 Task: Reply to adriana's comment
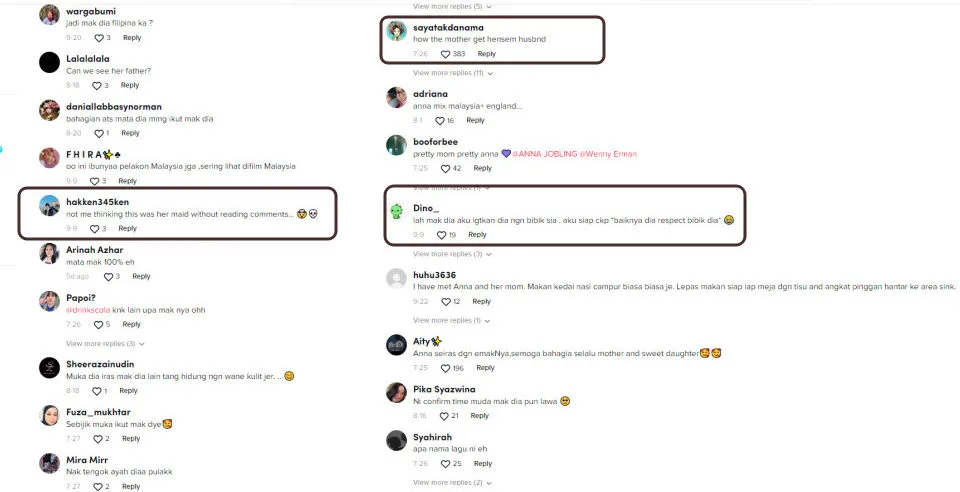pos(475,121)
